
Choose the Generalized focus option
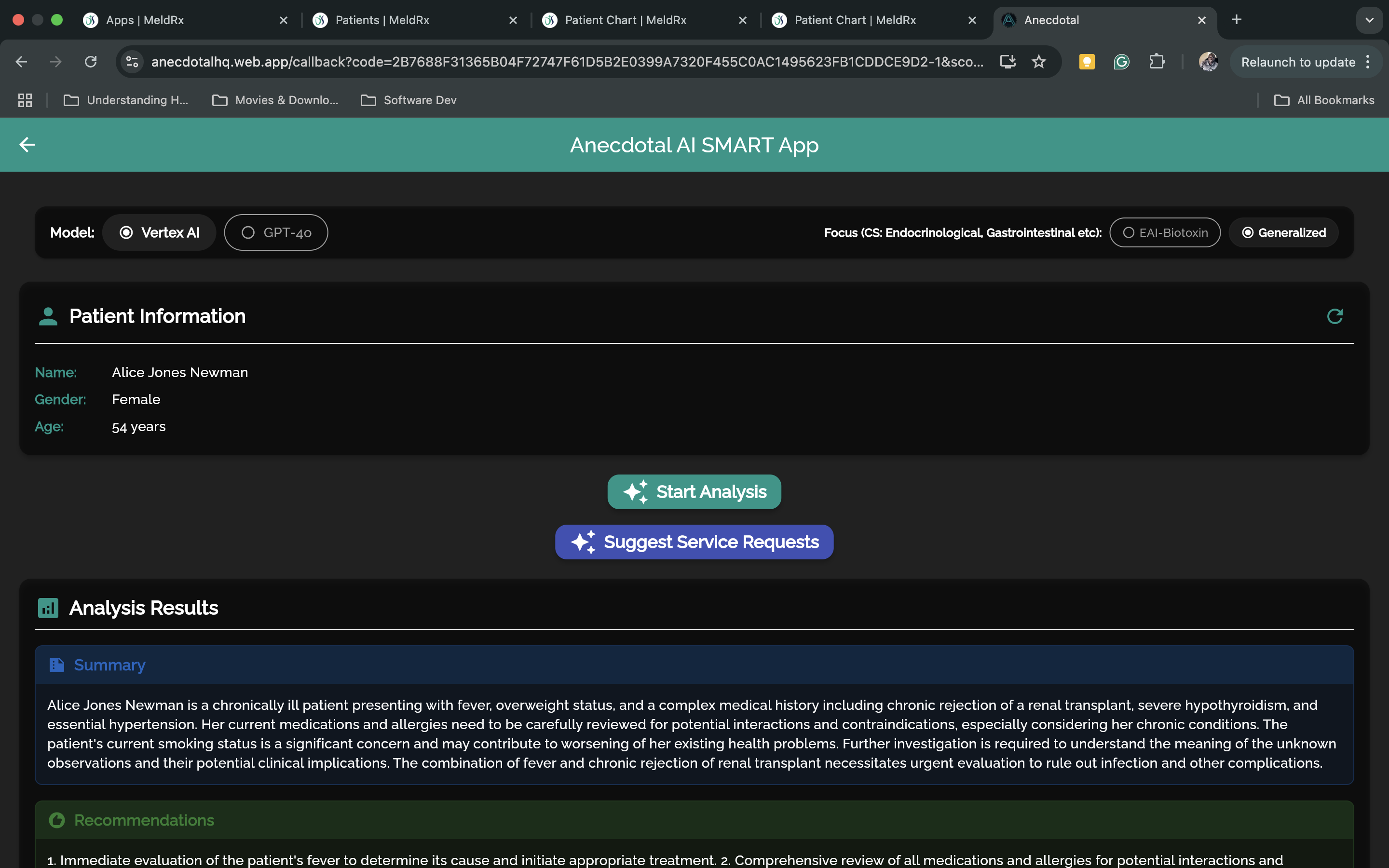[x=1283, y=232]
